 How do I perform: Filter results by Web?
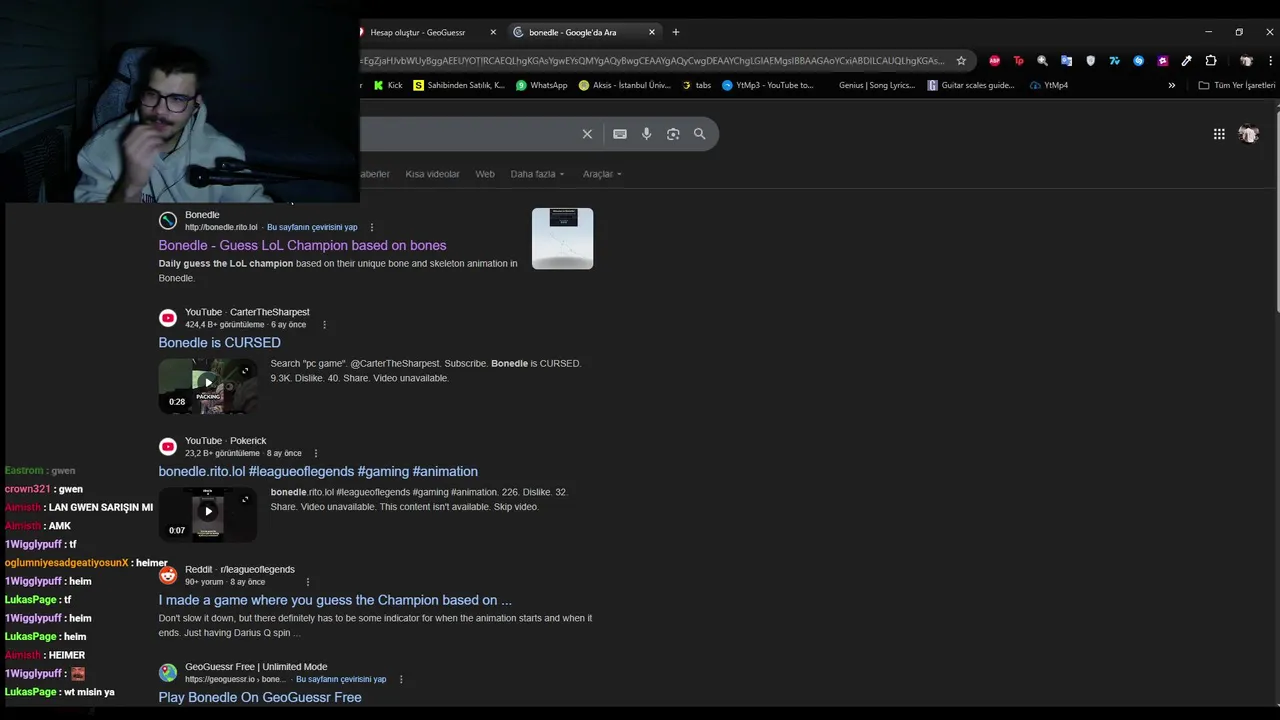point(485,174)
